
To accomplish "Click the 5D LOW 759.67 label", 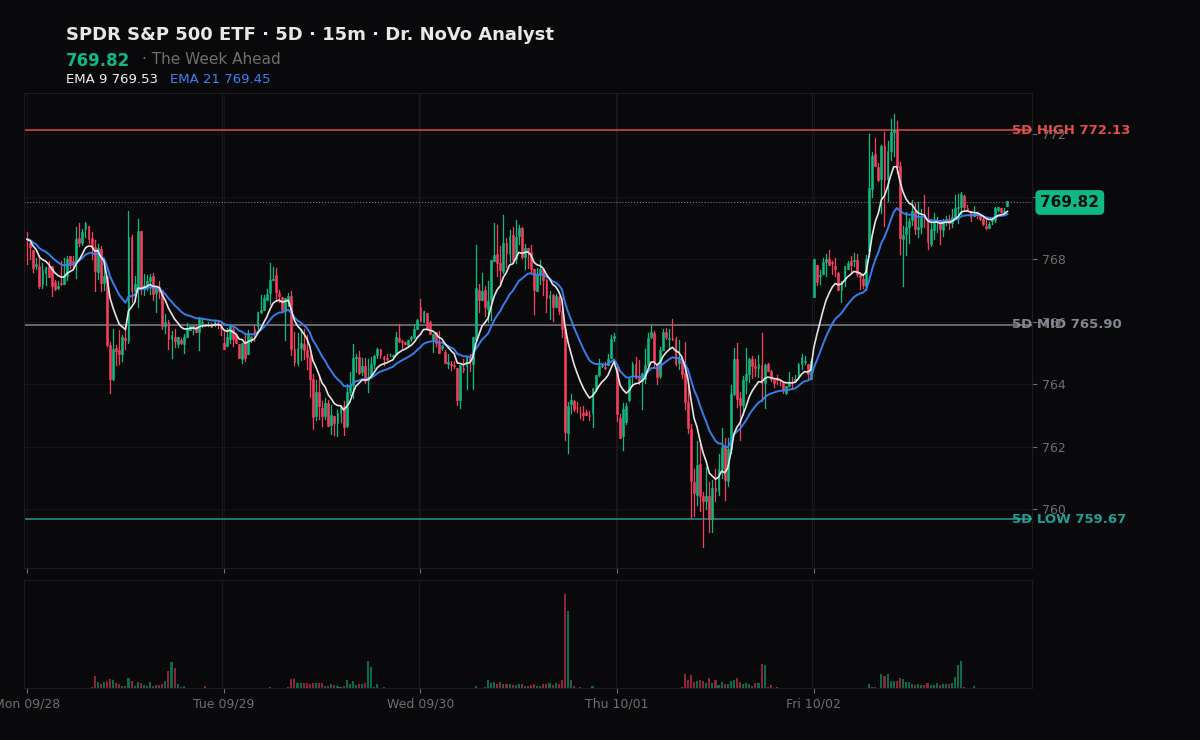I will (x=1069, y=519).
